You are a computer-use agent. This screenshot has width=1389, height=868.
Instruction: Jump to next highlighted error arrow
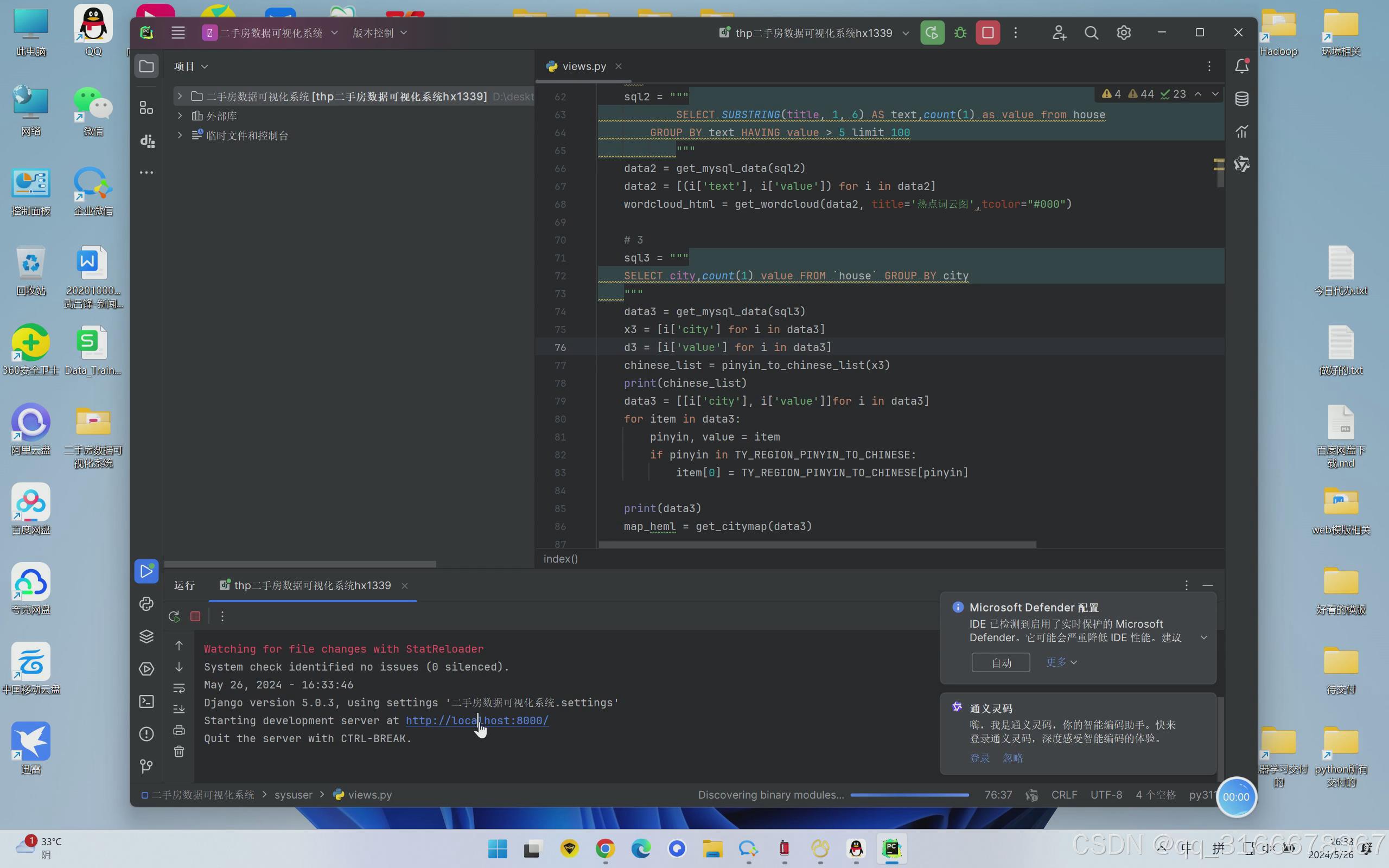pyautogui.click(x=1215, y=93)
